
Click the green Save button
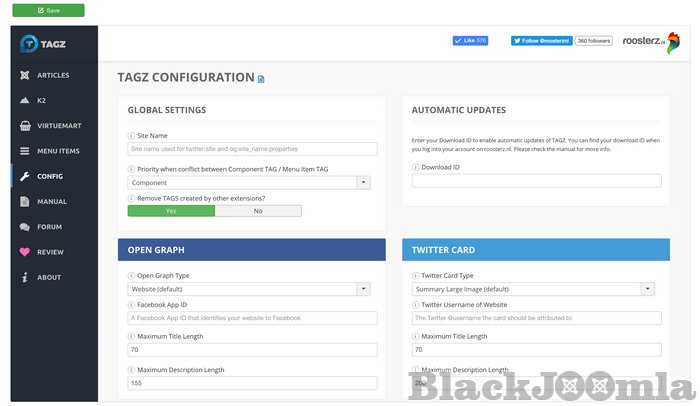[x=48, y=10]
